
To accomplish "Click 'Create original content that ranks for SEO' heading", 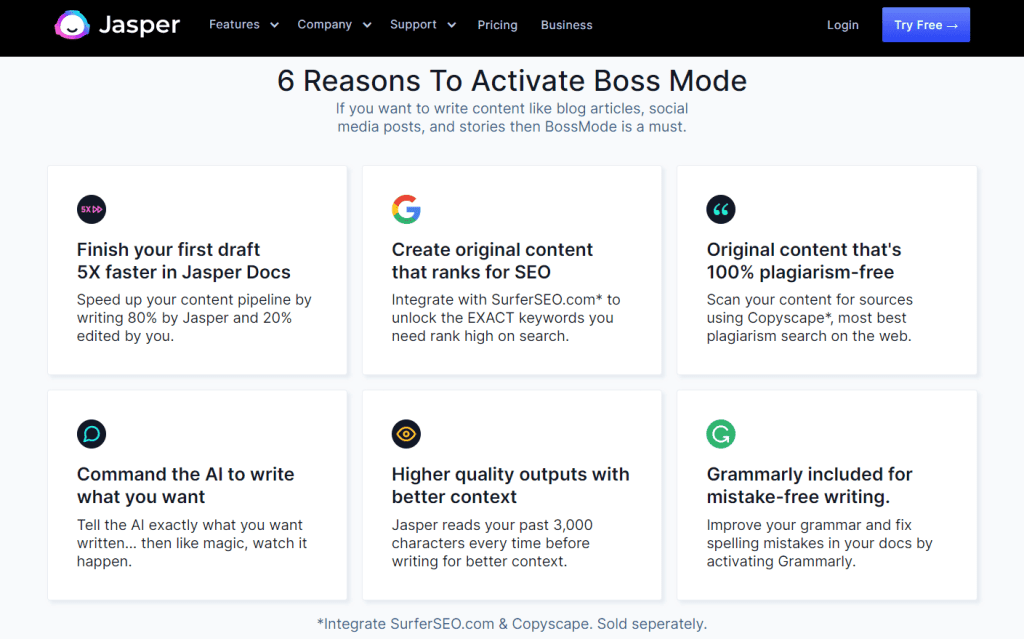I will (x=492, y=261).
